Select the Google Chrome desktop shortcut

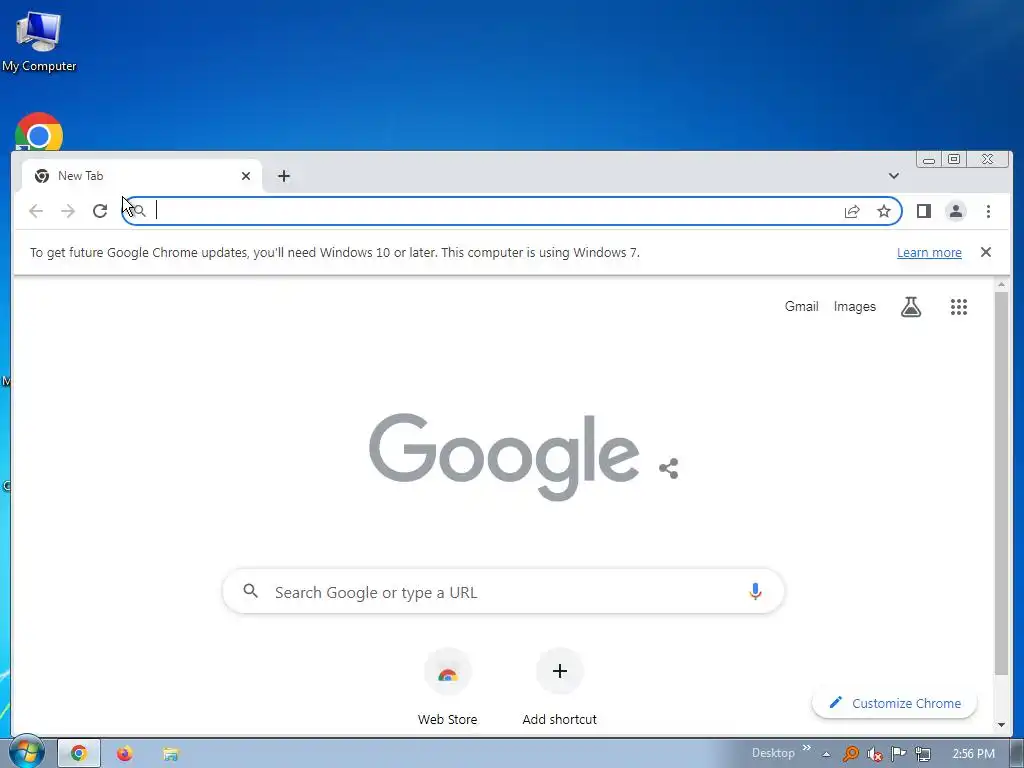click(39, 133)
